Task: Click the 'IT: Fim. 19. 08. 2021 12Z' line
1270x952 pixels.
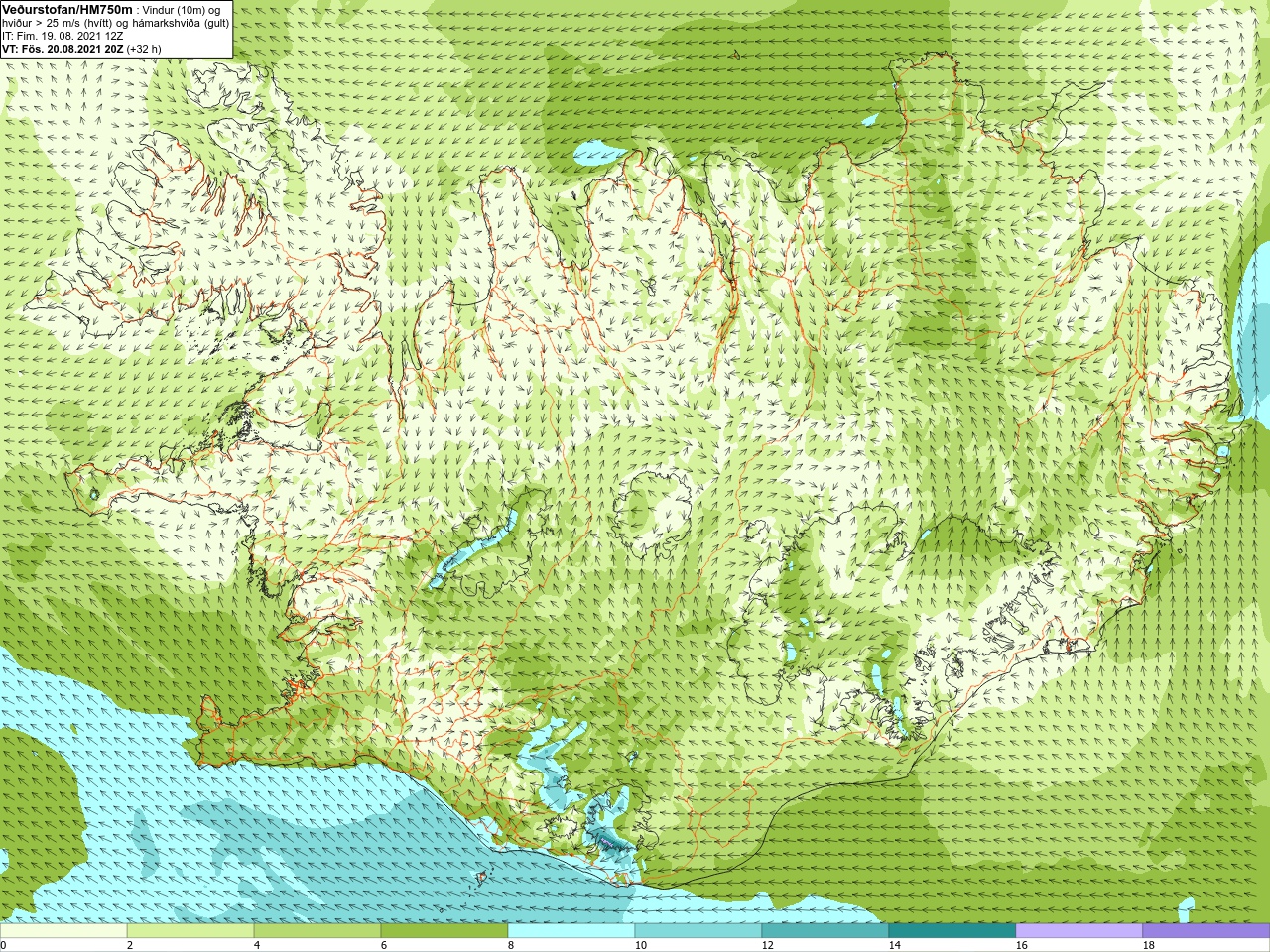Action: (x=63, y=36)
